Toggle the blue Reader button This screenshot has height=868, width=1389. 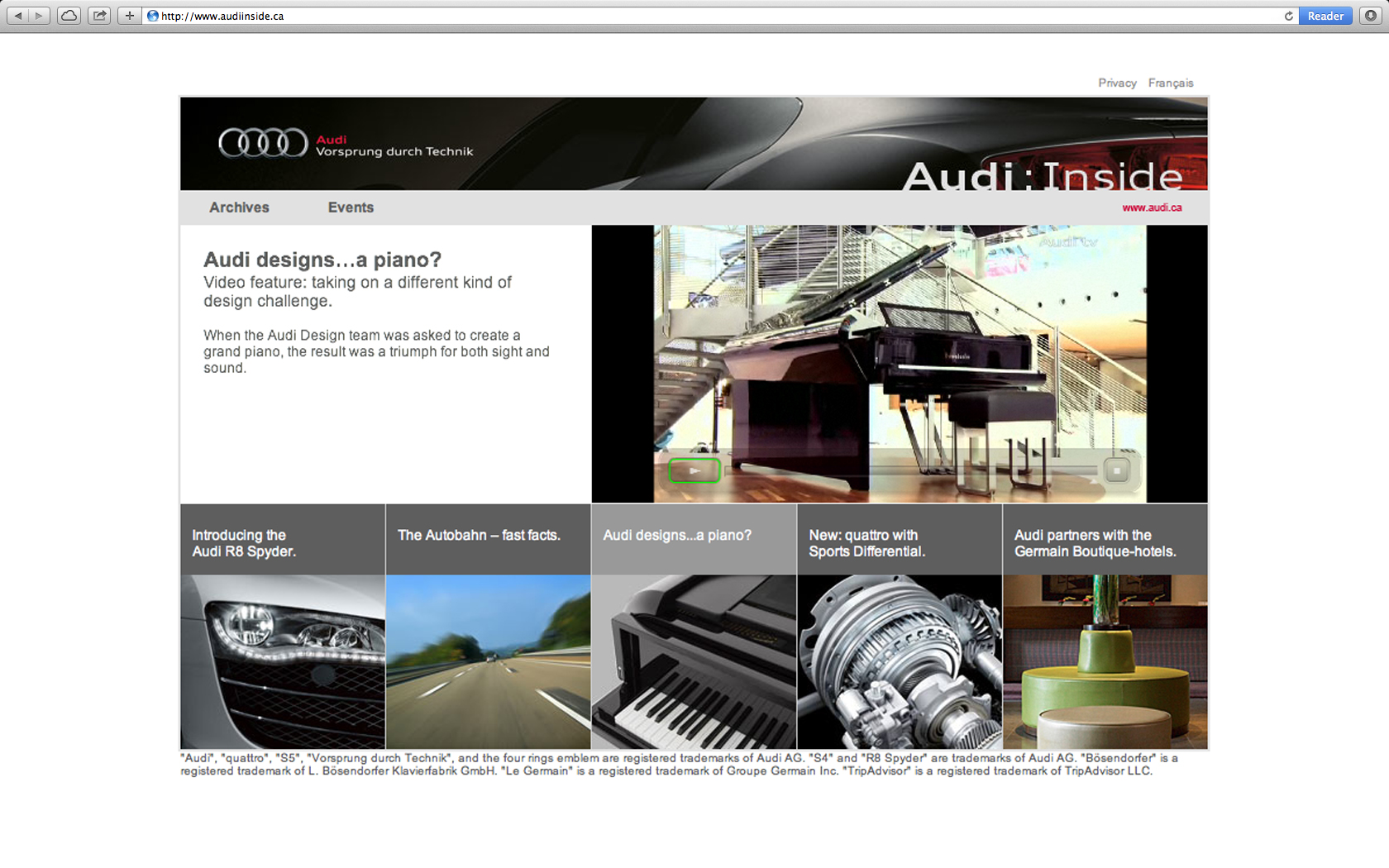point(1325,16)
